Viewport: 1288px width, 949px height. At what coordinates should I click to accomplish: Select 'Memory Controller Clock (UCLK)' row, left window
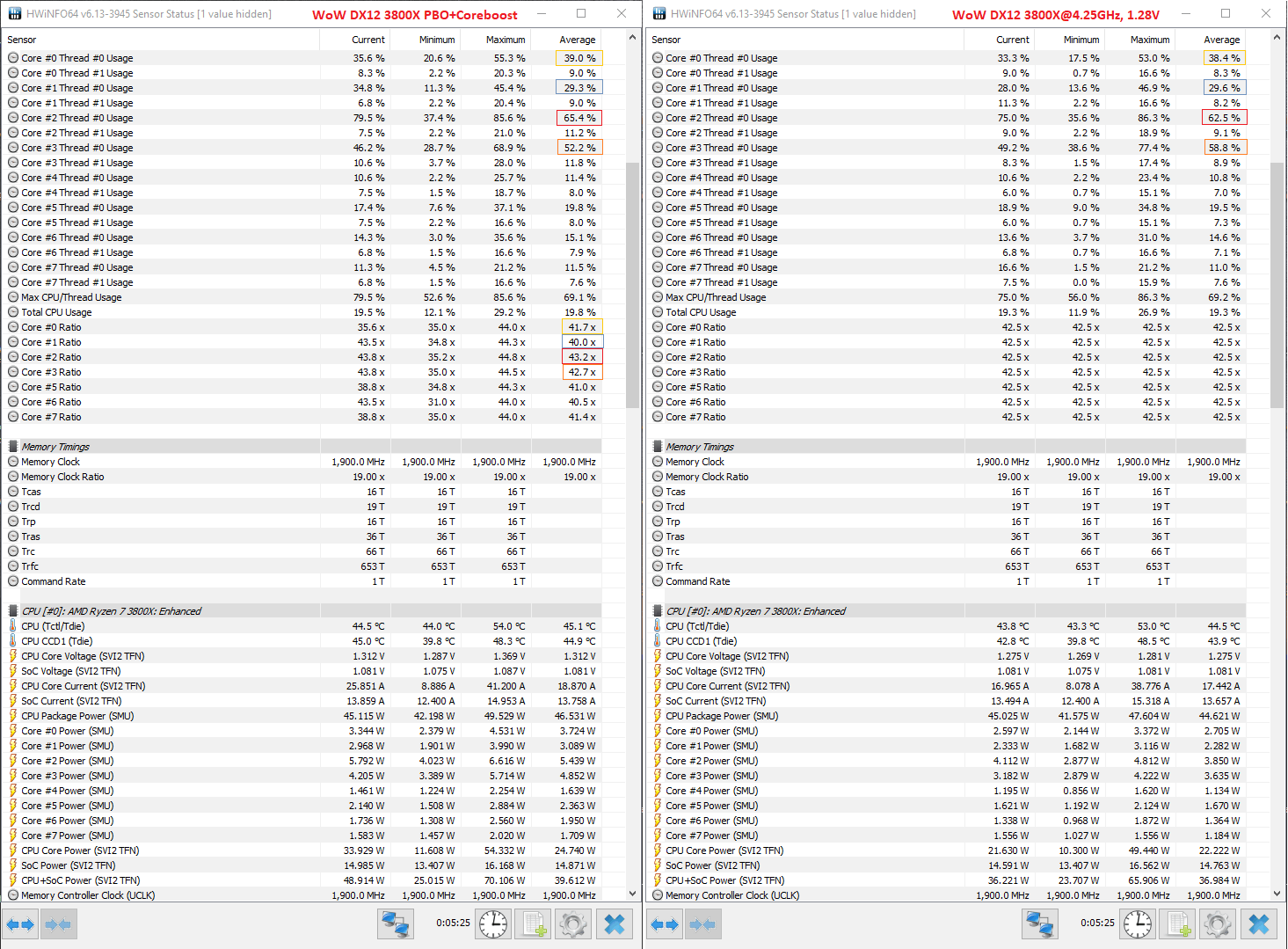tap(303, 895)
